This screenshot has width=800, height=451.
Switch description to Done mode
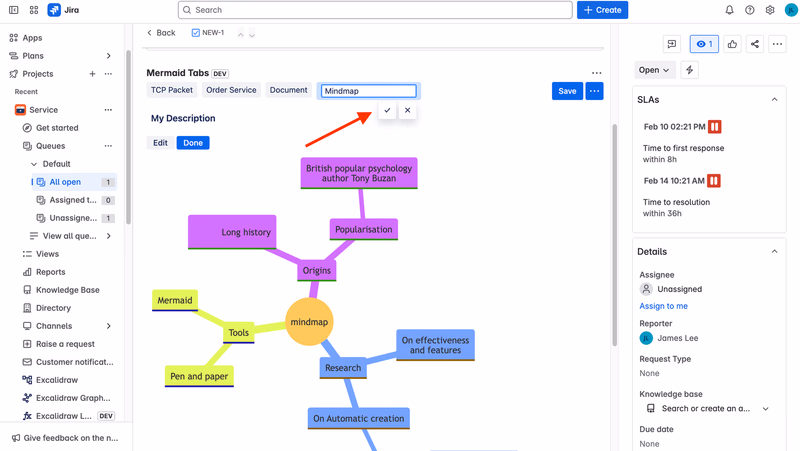[193, 143]
